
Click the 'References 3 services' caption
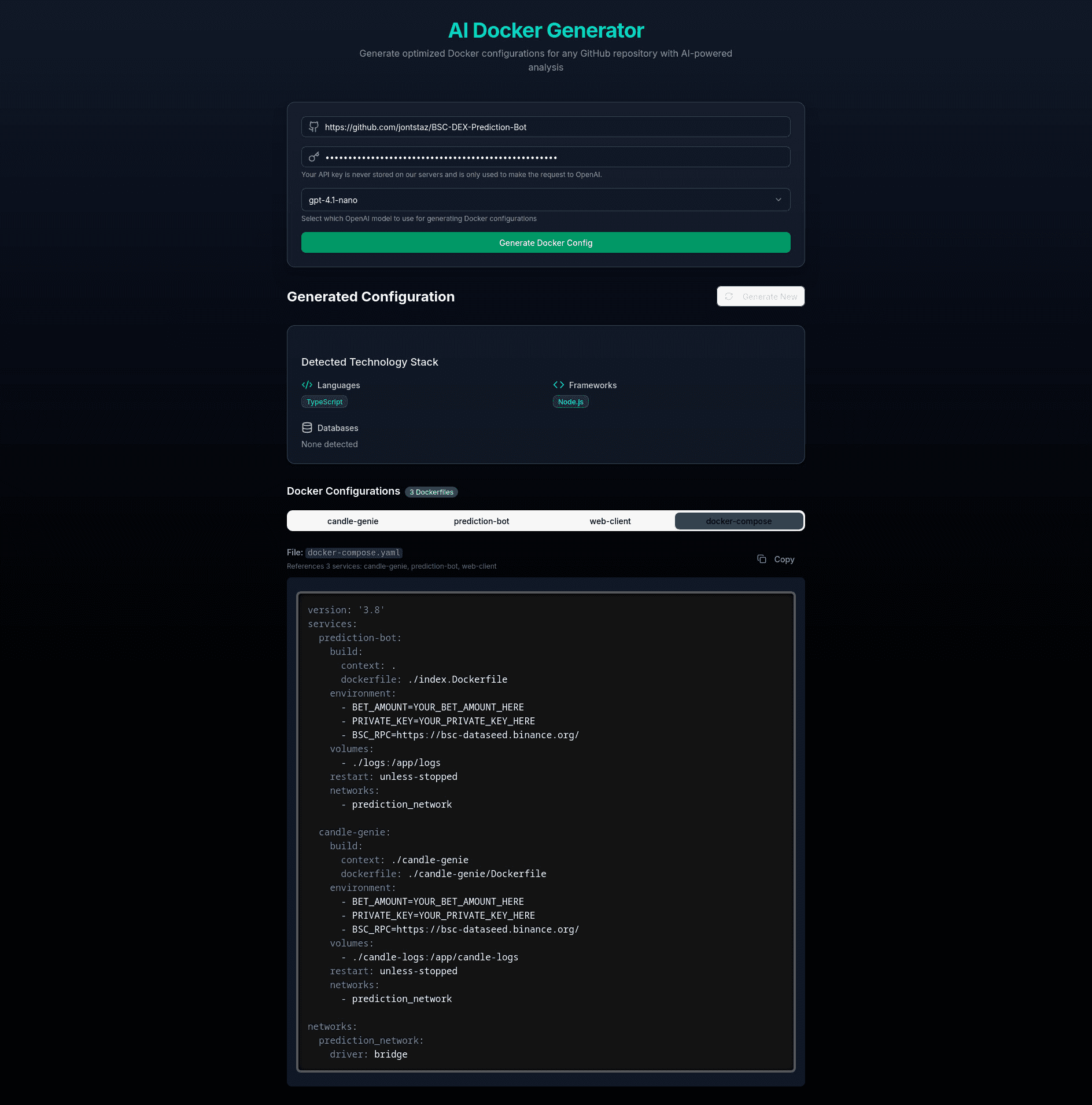[x=392, y=566]
